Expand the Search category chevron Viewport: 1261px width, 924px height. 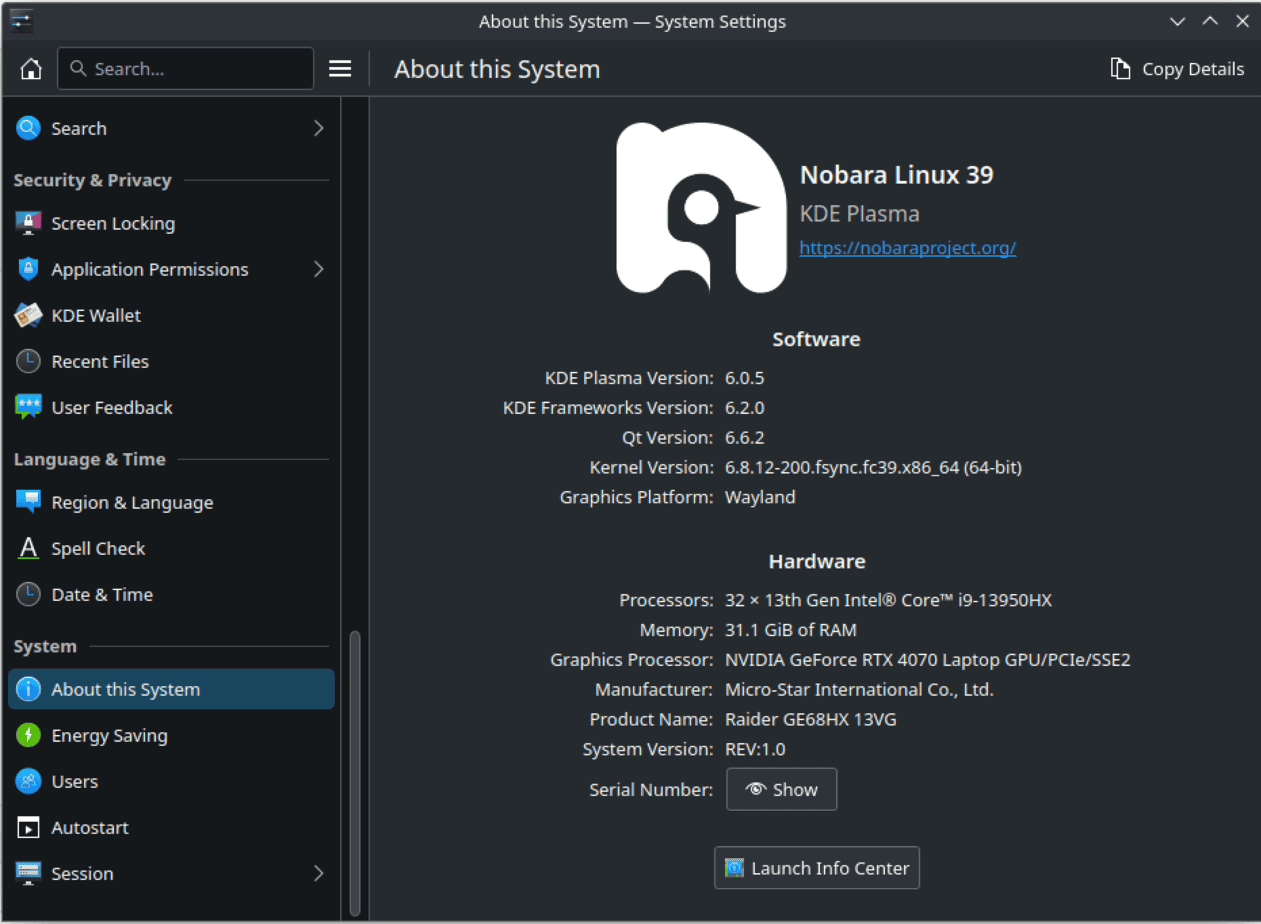(x=317, y=128)
